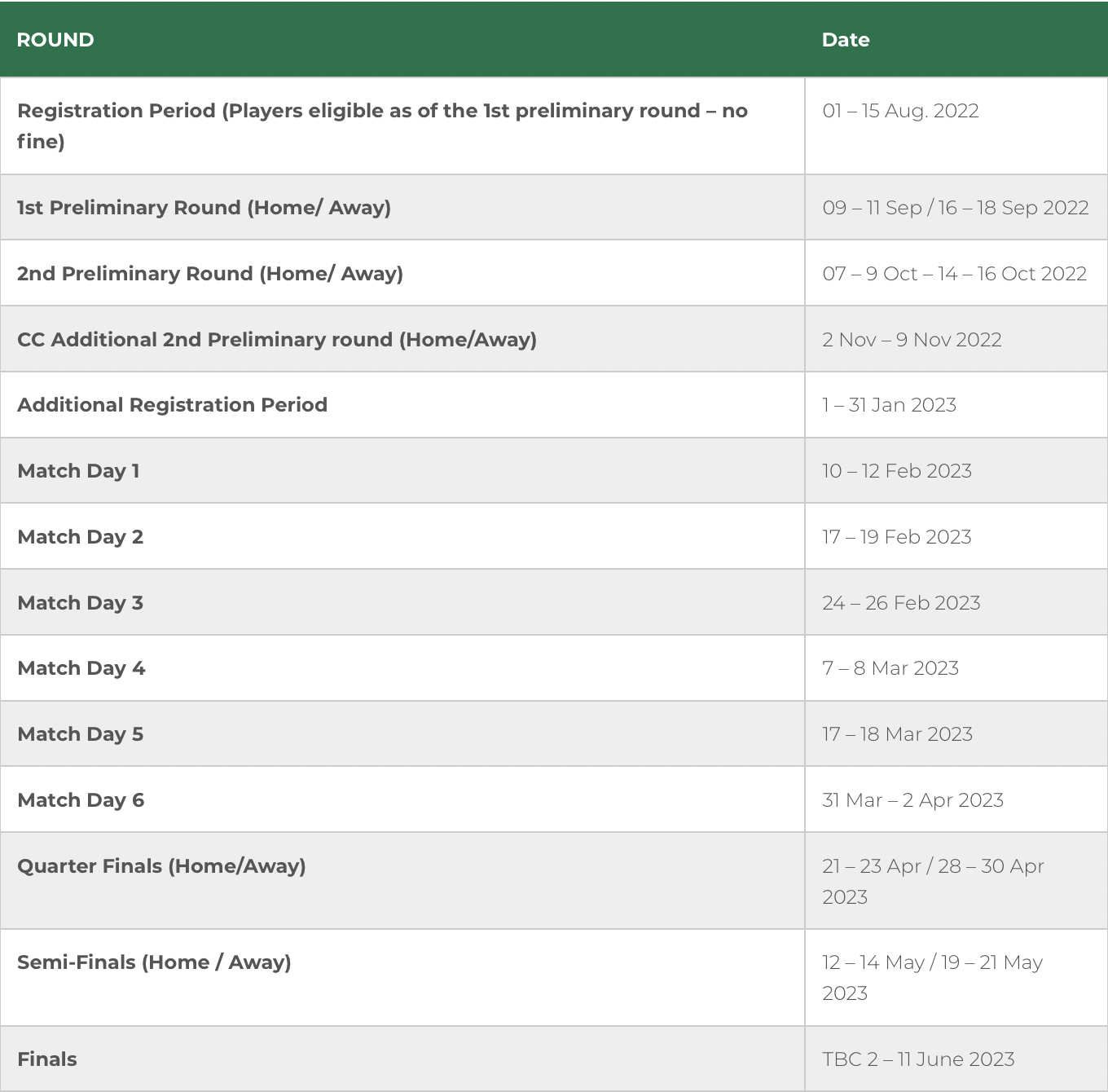
Task: Click the 7 – 8 Mar 2023 date
Action: 890,668
